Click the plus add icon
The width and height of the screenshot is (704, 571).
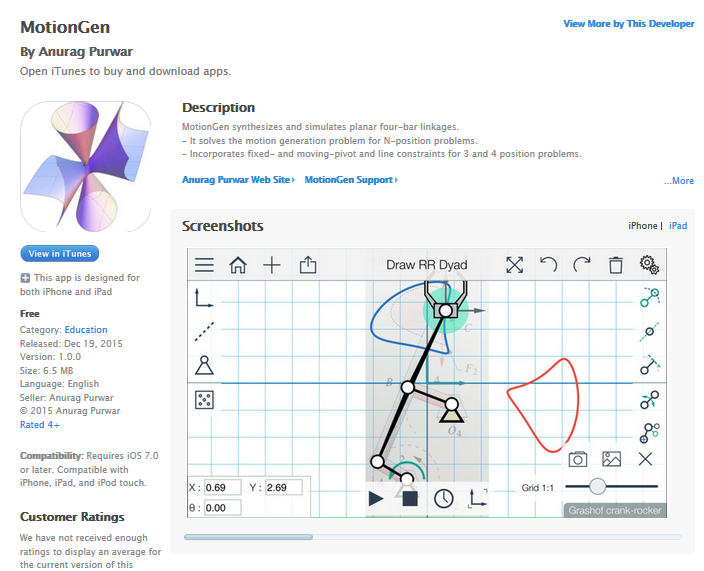coord(272,265)
